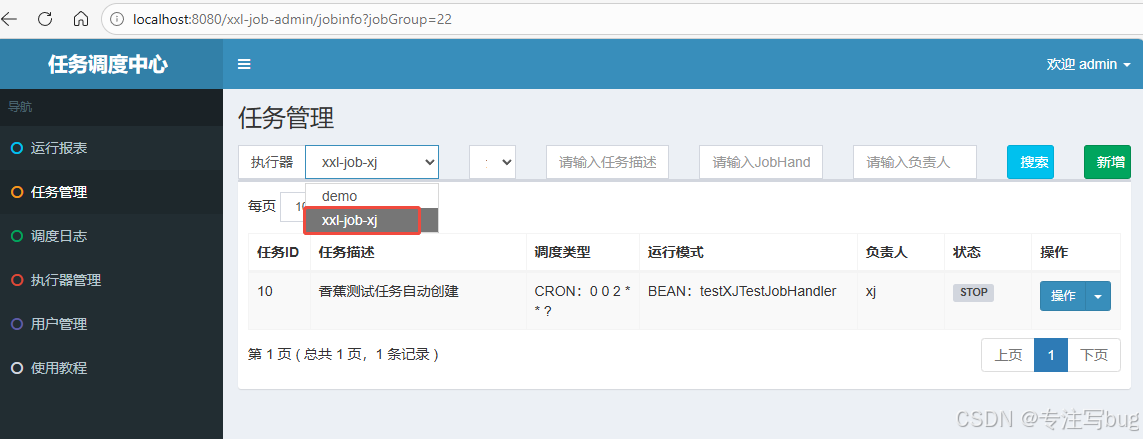Go back with the browser back arrow
Image resolution: width=1143 pixels, height=439 pixels.
coord(9,19)
